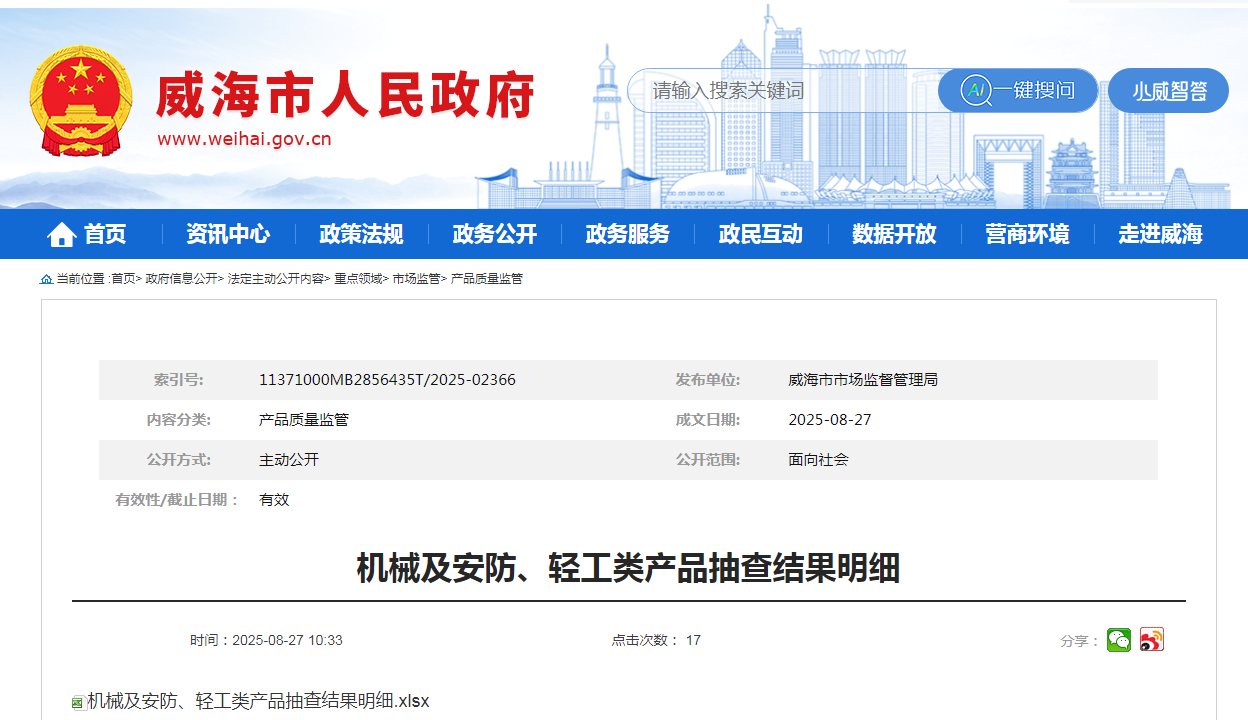The width and height of the screenshot is (1248, 720).
Task: Click breadcrumb link 政府信息公开
Action: coord(181,279)
